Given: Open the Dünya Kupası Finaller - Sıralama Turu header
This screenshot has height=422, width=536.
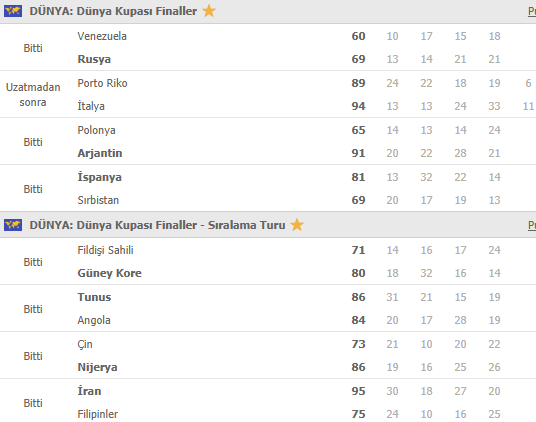Looking at the screenshot, I should point(157,225).
